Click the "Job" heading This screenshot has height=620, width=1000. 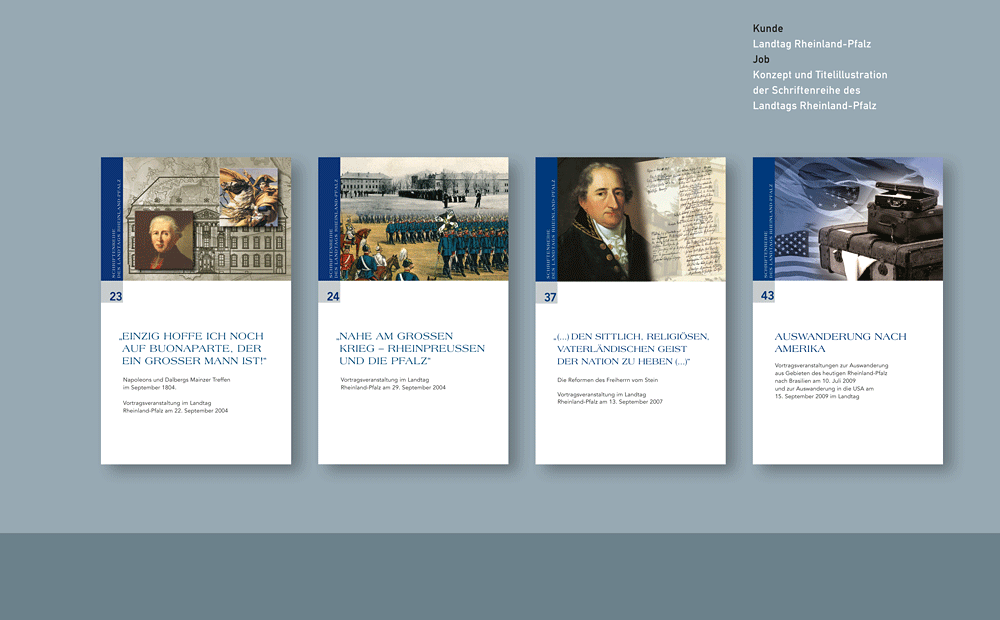coord(762,60)
